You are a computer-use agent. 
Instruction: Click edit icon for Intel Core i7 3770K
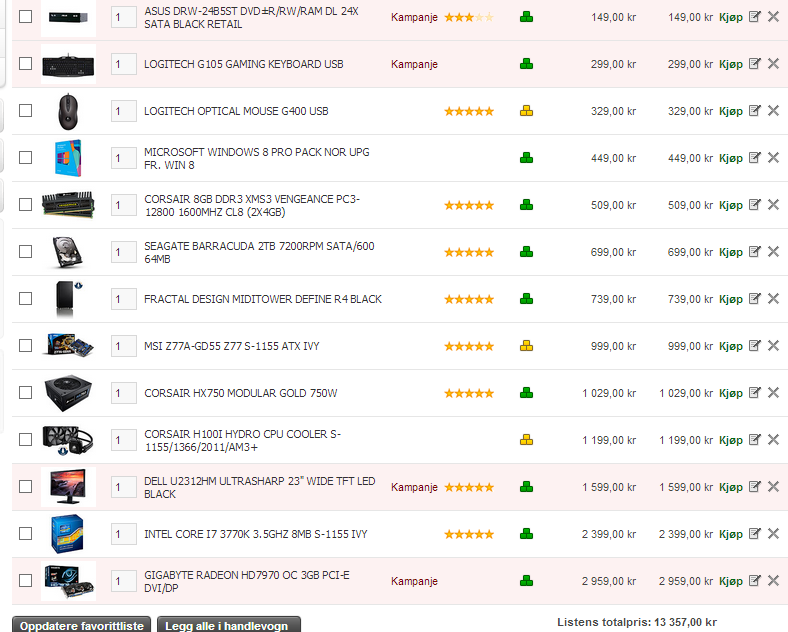[754, 534]
